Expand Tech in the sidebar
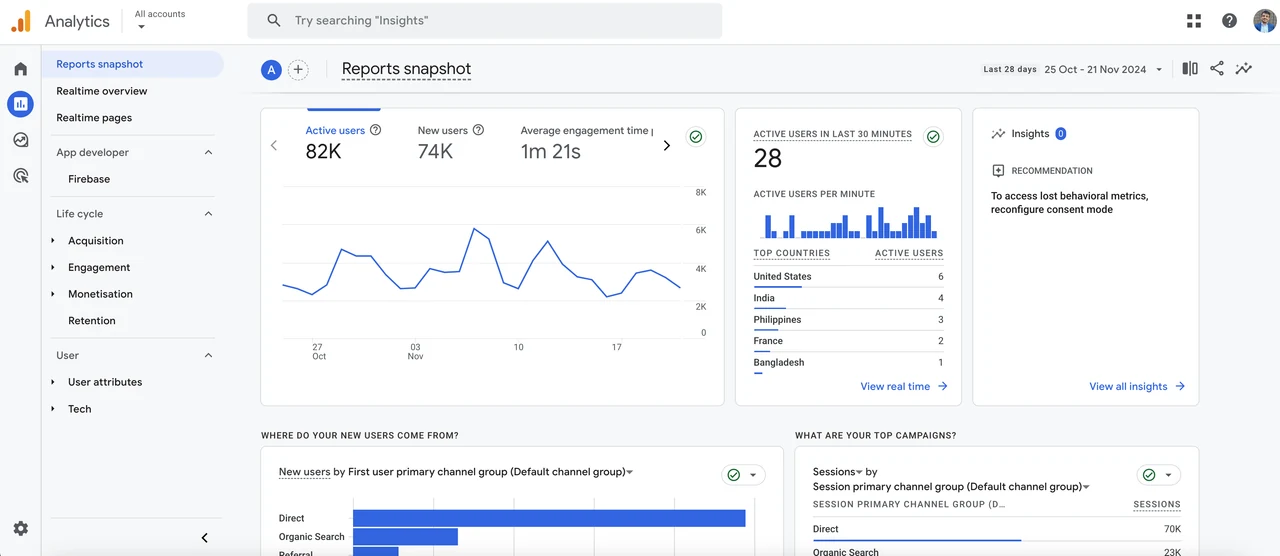The height and width of the screenshot is (556, 1280). 53,409
